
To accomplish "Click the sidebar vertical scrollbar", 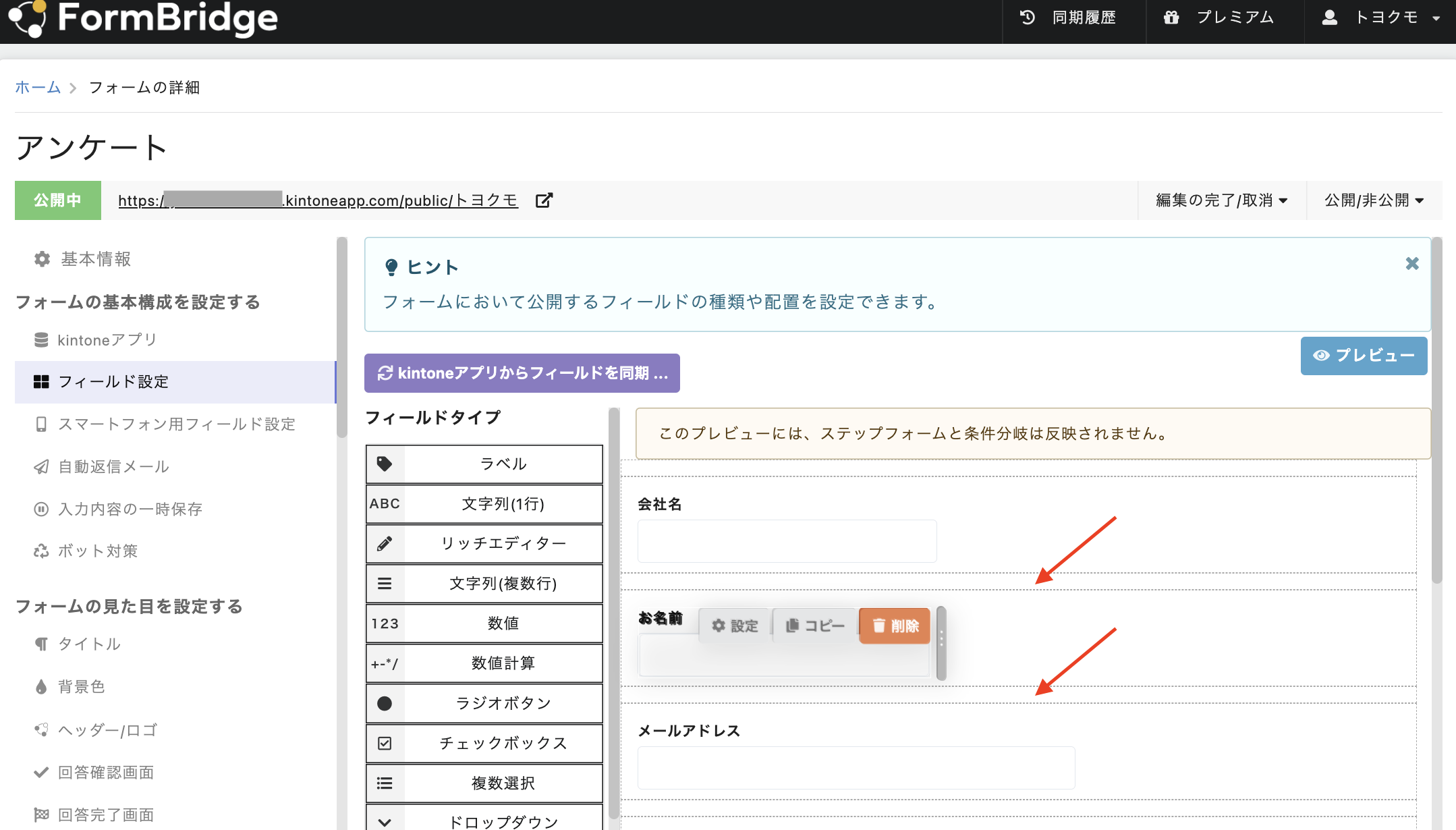I will [x=342, y=337].
